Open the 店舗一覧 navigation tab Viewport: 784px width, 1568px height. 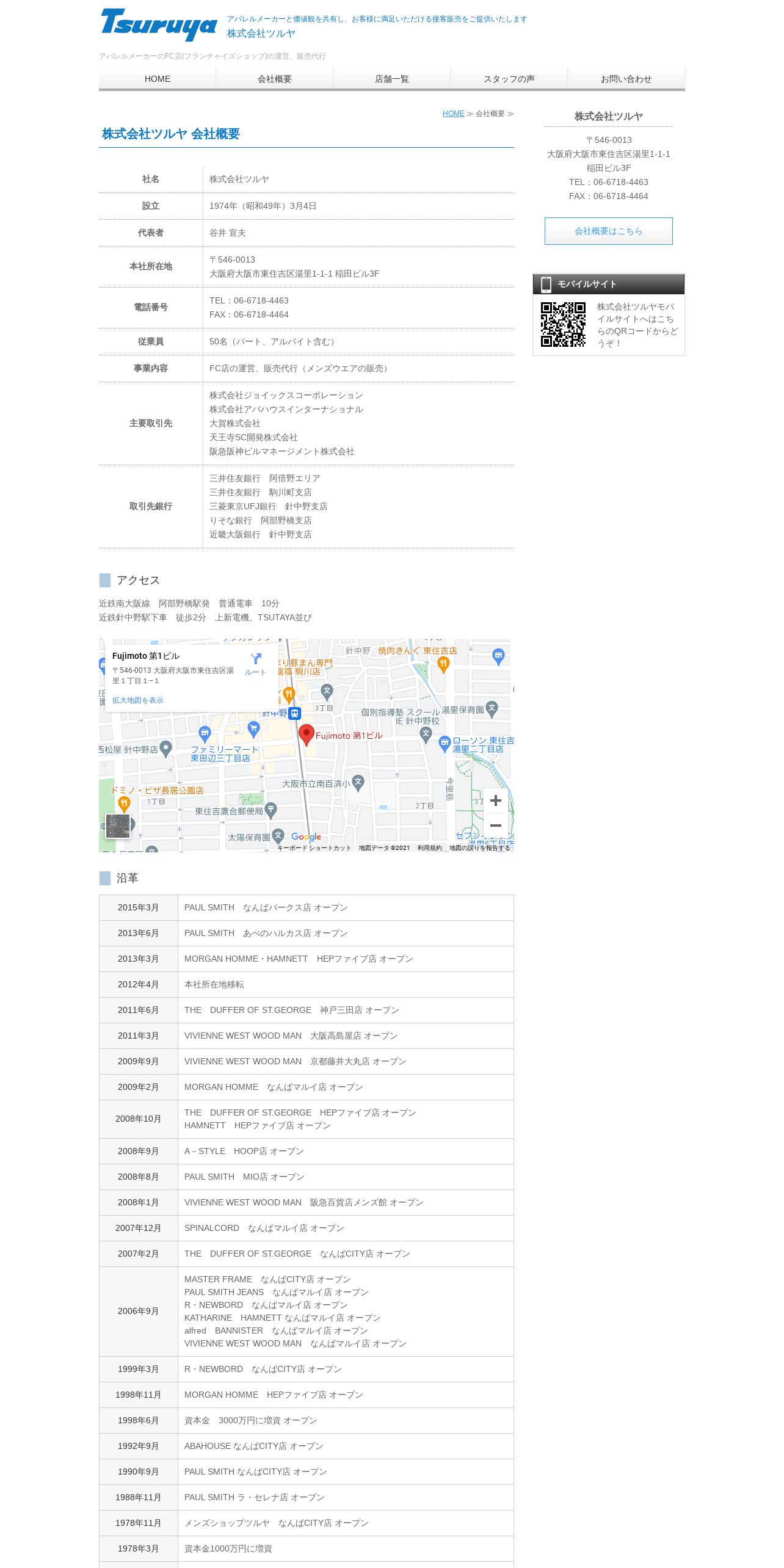pyautogui.click(x=392, y=79)
